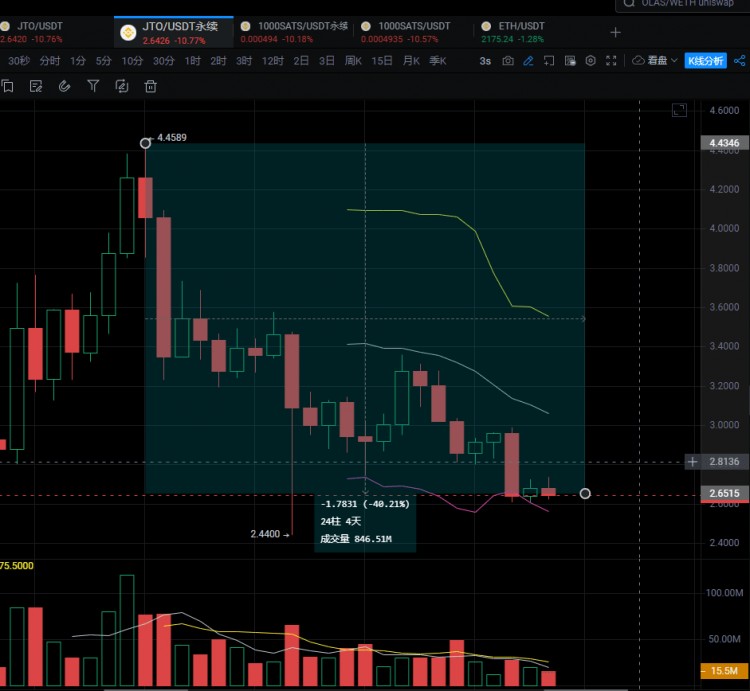Image resolution: width=750 pixels, height=691 pixels.
Task: Select the 15日 timeframe
Action: [382, 61]
